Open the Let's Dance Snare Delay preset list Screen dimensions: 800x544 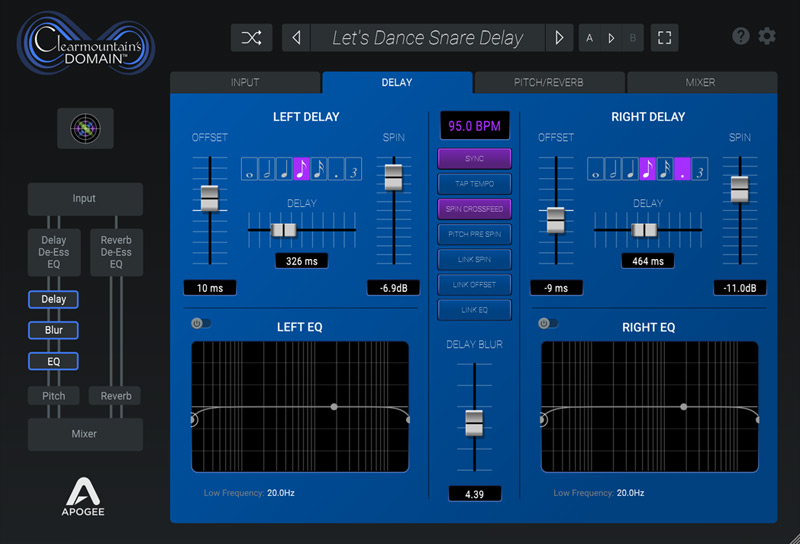427,38
